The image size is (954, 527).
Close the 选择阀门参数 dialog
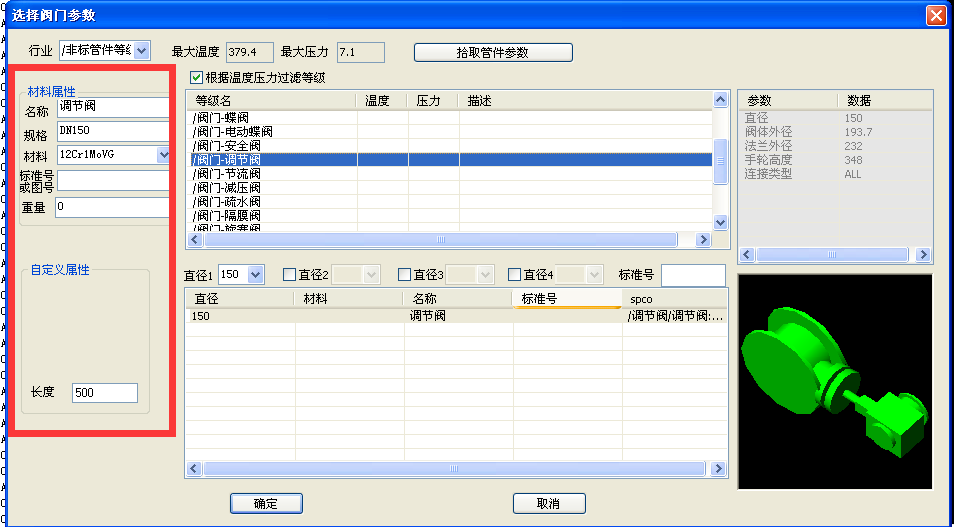(x=936, y=15)
